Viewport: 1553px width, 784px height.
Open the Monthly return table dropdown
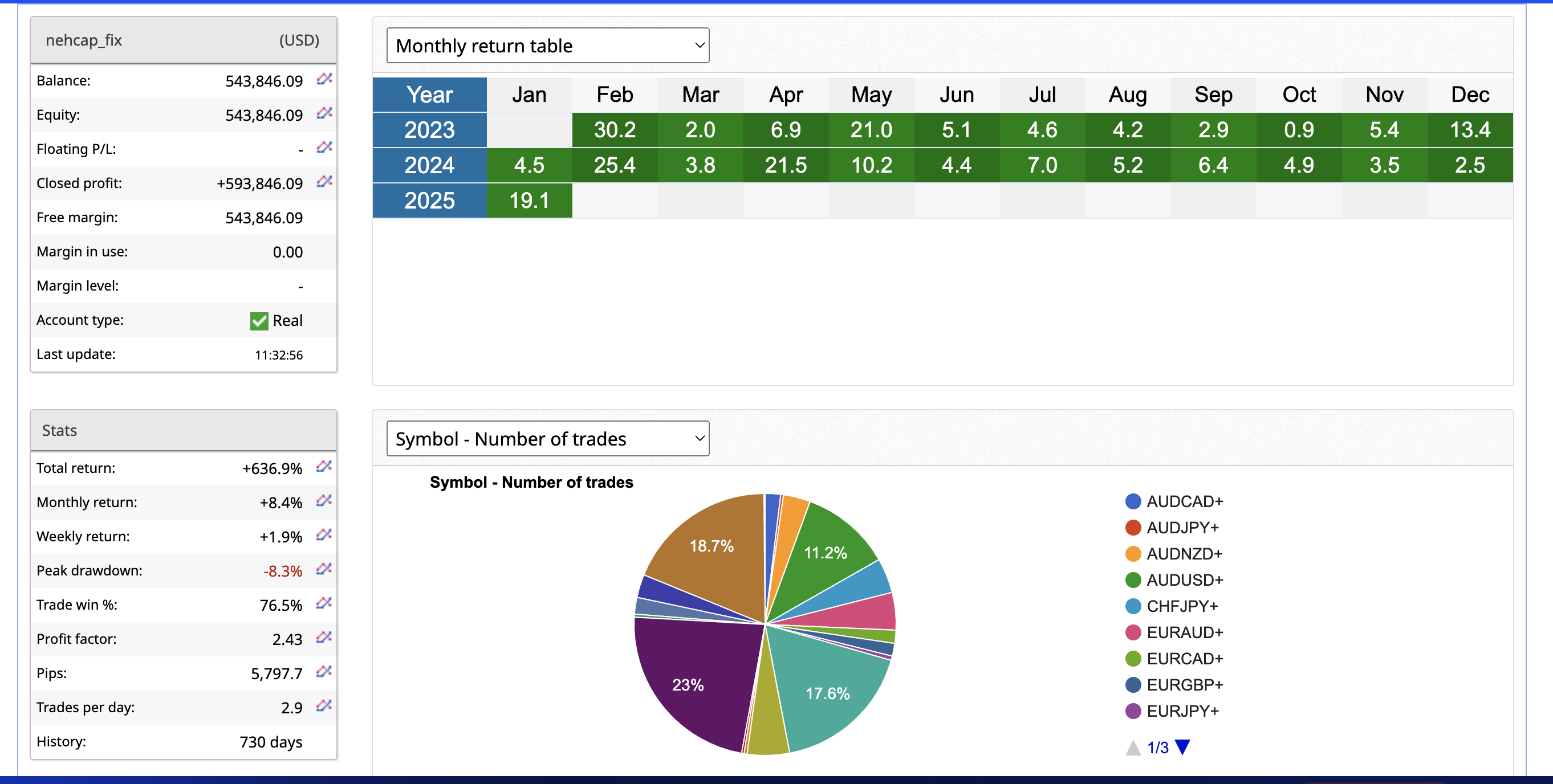[x=547, y=46]
